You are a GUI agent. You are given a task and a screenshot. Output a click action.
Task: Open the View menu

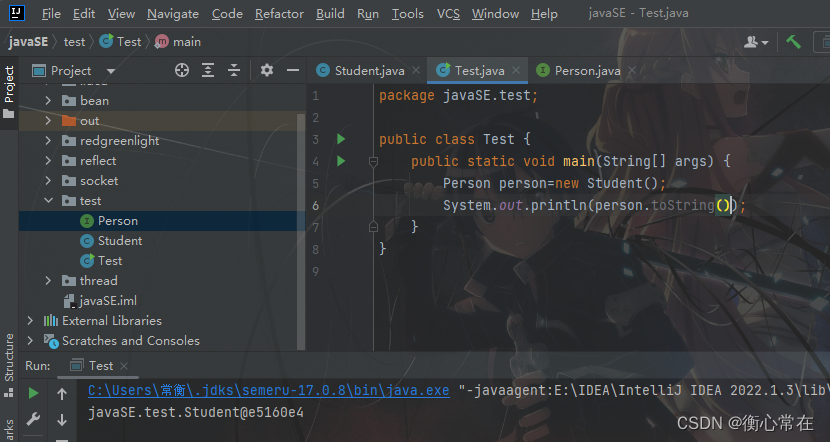121,14
